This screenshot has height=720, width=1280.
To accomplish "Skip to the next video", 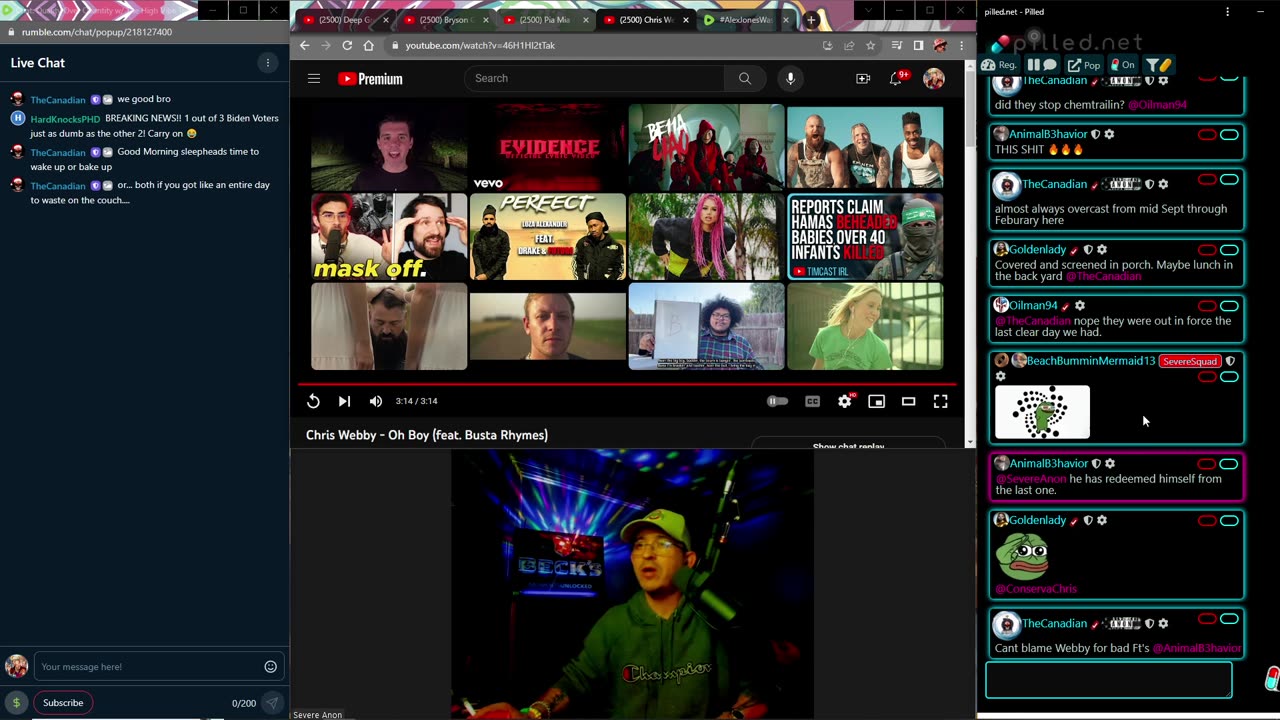I will [x=344, y=401].
